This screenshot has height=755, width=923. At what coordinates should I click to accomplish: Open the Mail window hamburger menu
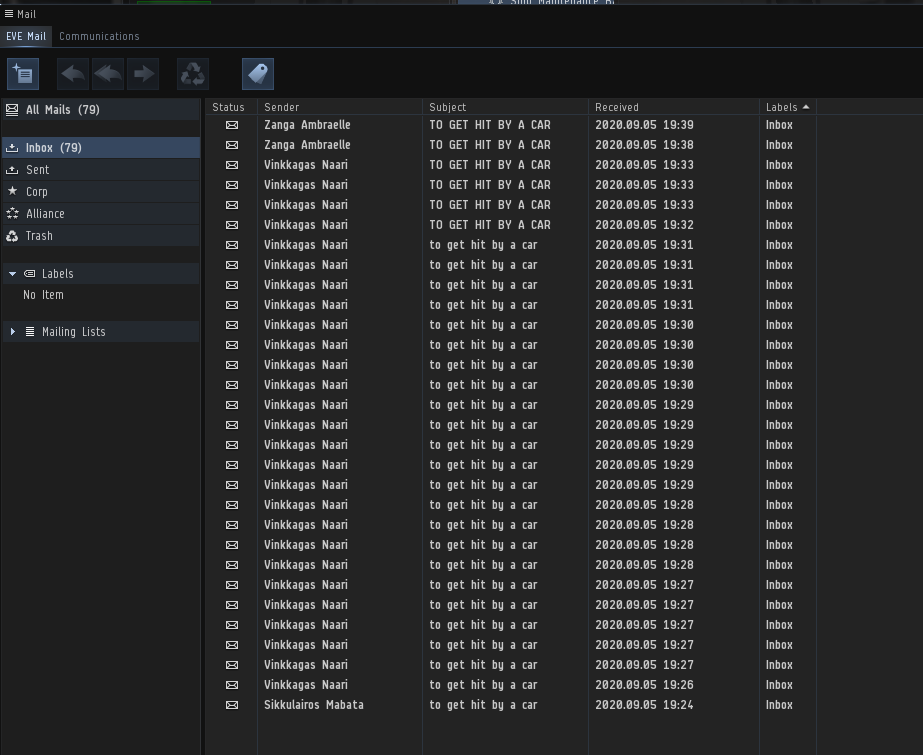click(x=9, y=14)
